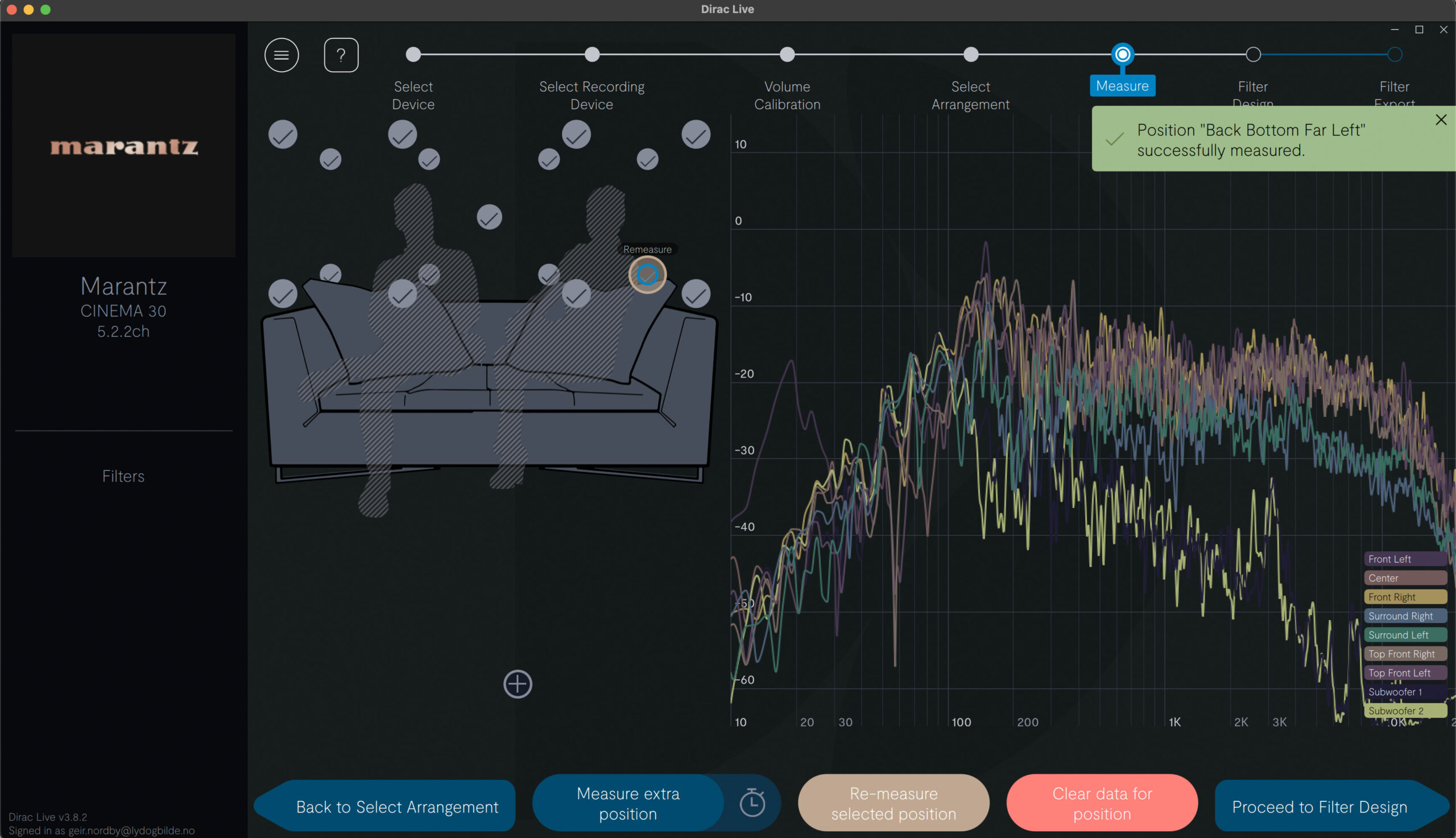The image size is (1456, 838).
Task: Click the add position plus icon
Action: coord(517,684)
